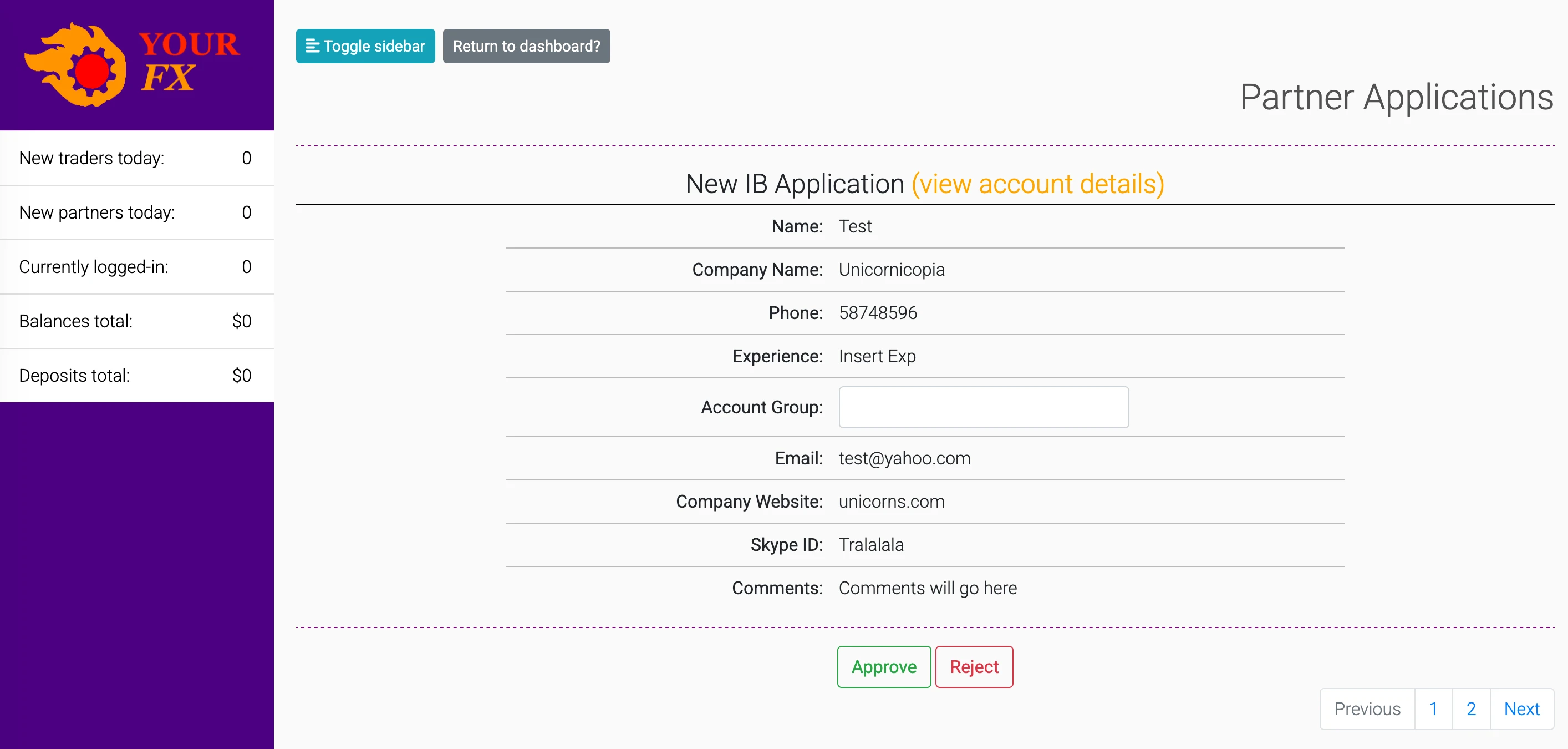Open the account details view
This screenshot has height=749, width=1568.
1038,184
